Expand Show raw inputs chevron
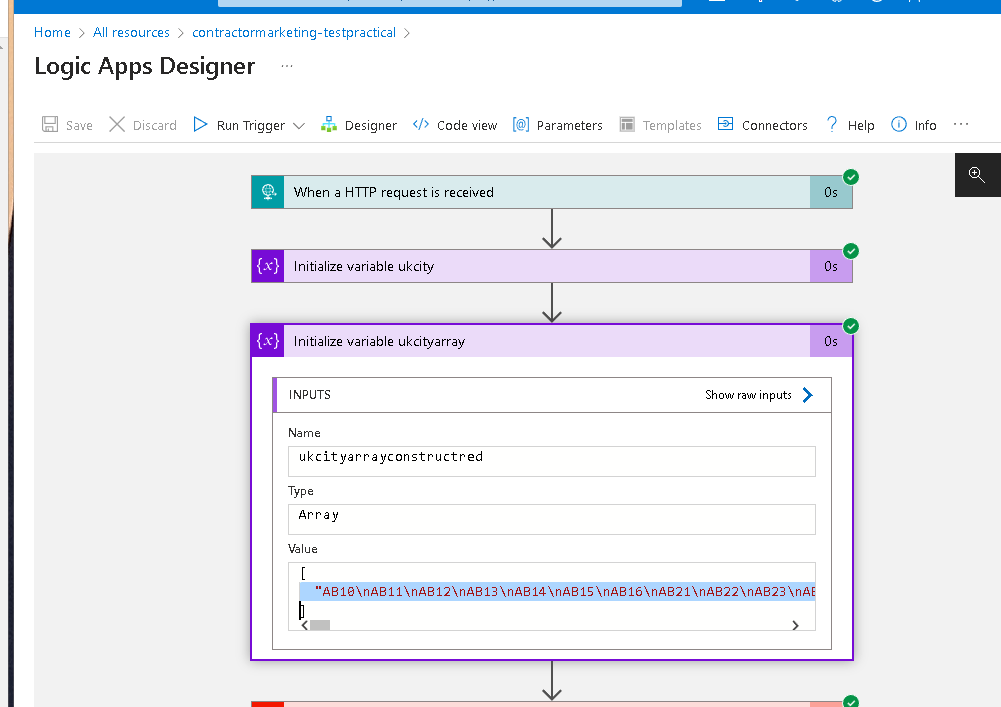1001x707 pixels. click(808, 395)
